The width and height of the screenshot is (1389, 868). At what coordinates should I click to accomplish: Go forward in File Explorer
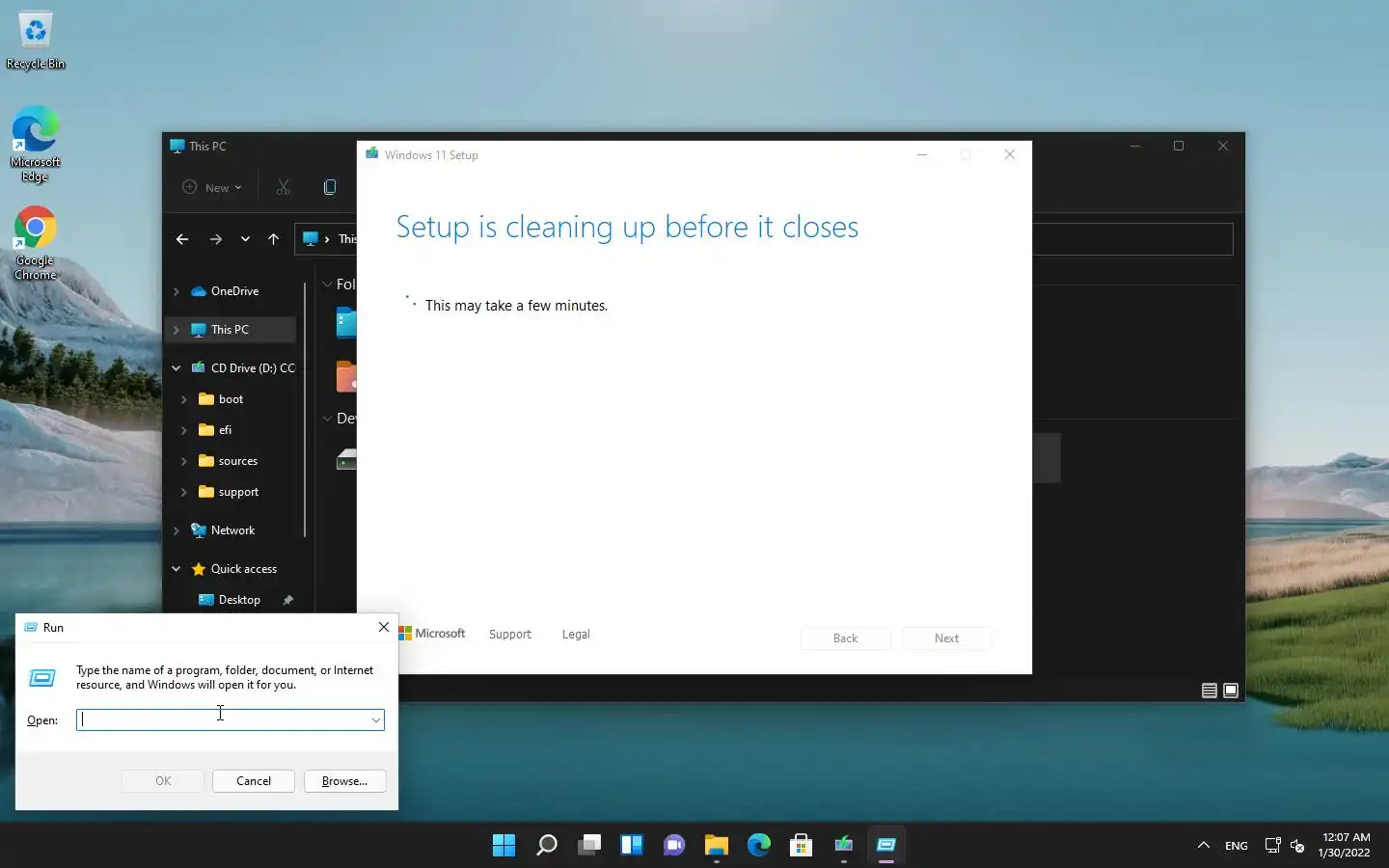[x=215, y=239]
